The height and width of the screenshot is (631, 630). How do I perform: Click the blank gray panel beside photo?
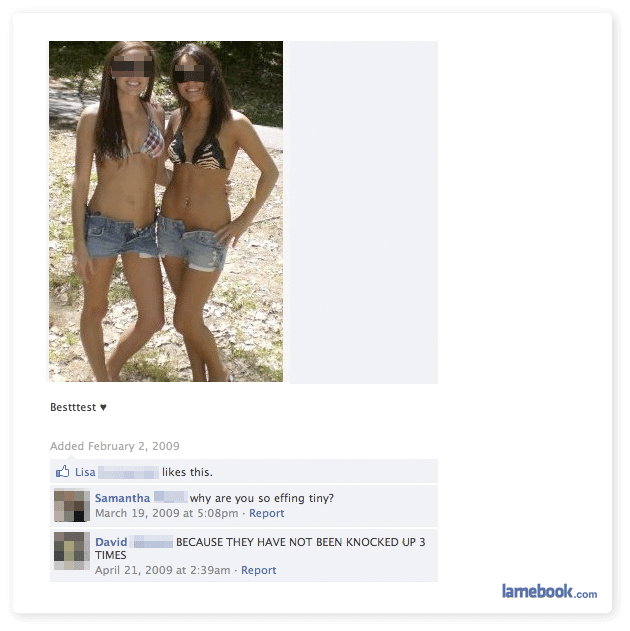(364, 212)
